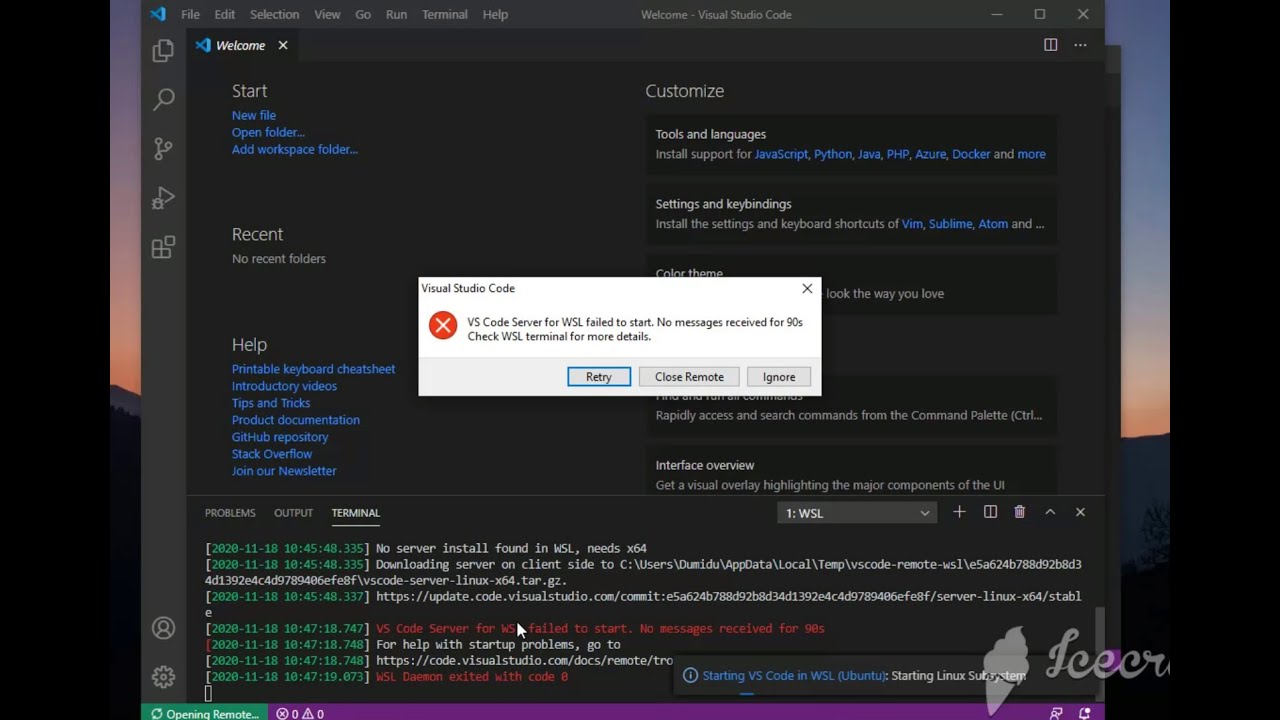Open the Edit menu
This screenshot has width=1280, height=720.
coord(224,14)
